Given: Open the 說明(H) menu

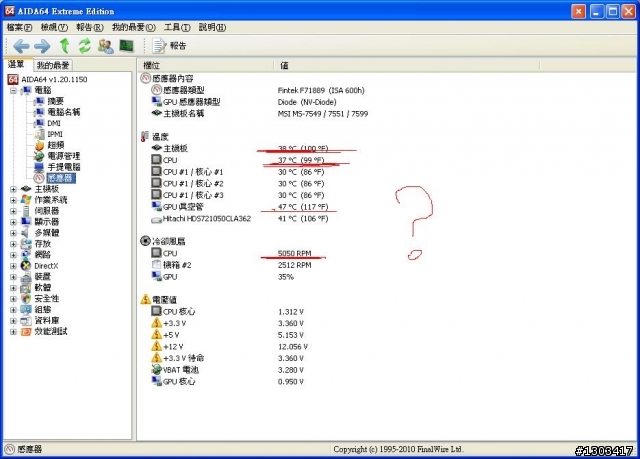Looking at the screenshot, I should pos(212,27).
